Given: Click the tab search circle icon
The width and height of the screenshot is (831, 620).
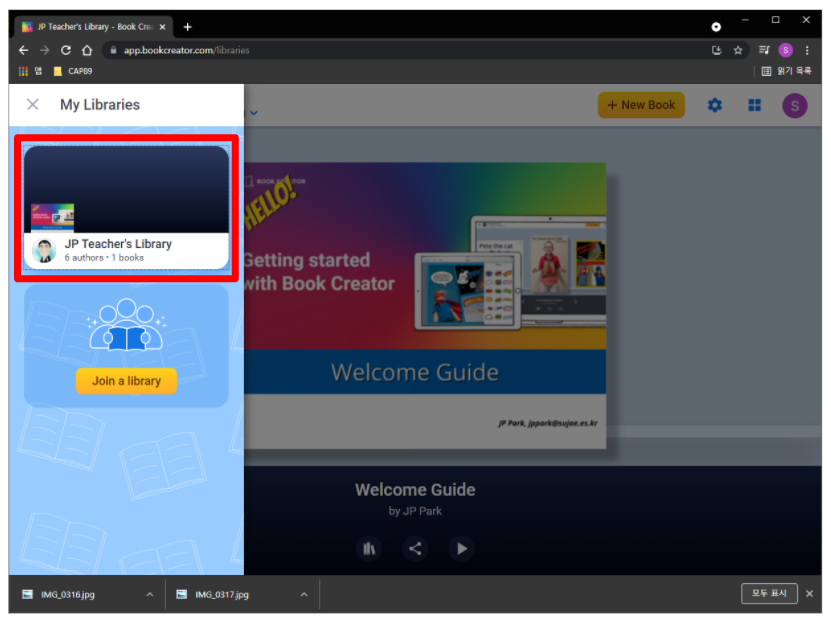Looking at the screenshot, I should [716, 27].
